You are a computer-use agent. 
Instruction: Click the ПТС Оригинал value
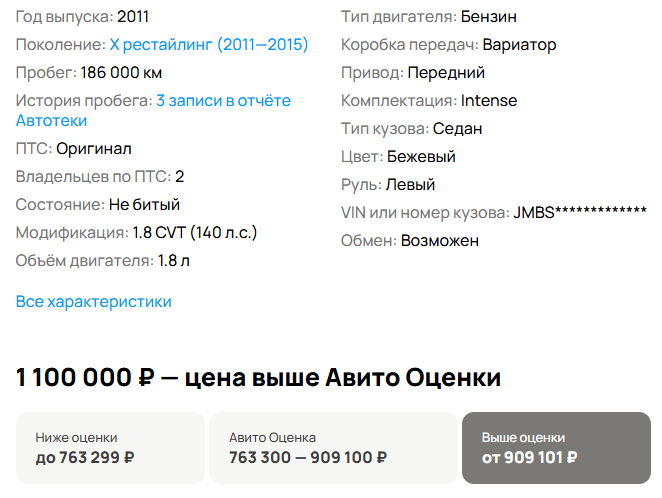(x=94, y=149)
